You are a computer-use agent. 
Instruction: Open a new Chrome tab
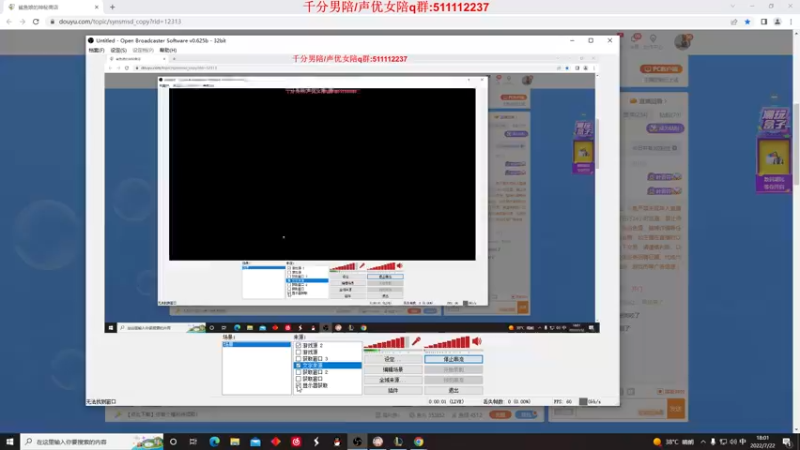coord(112,7)
